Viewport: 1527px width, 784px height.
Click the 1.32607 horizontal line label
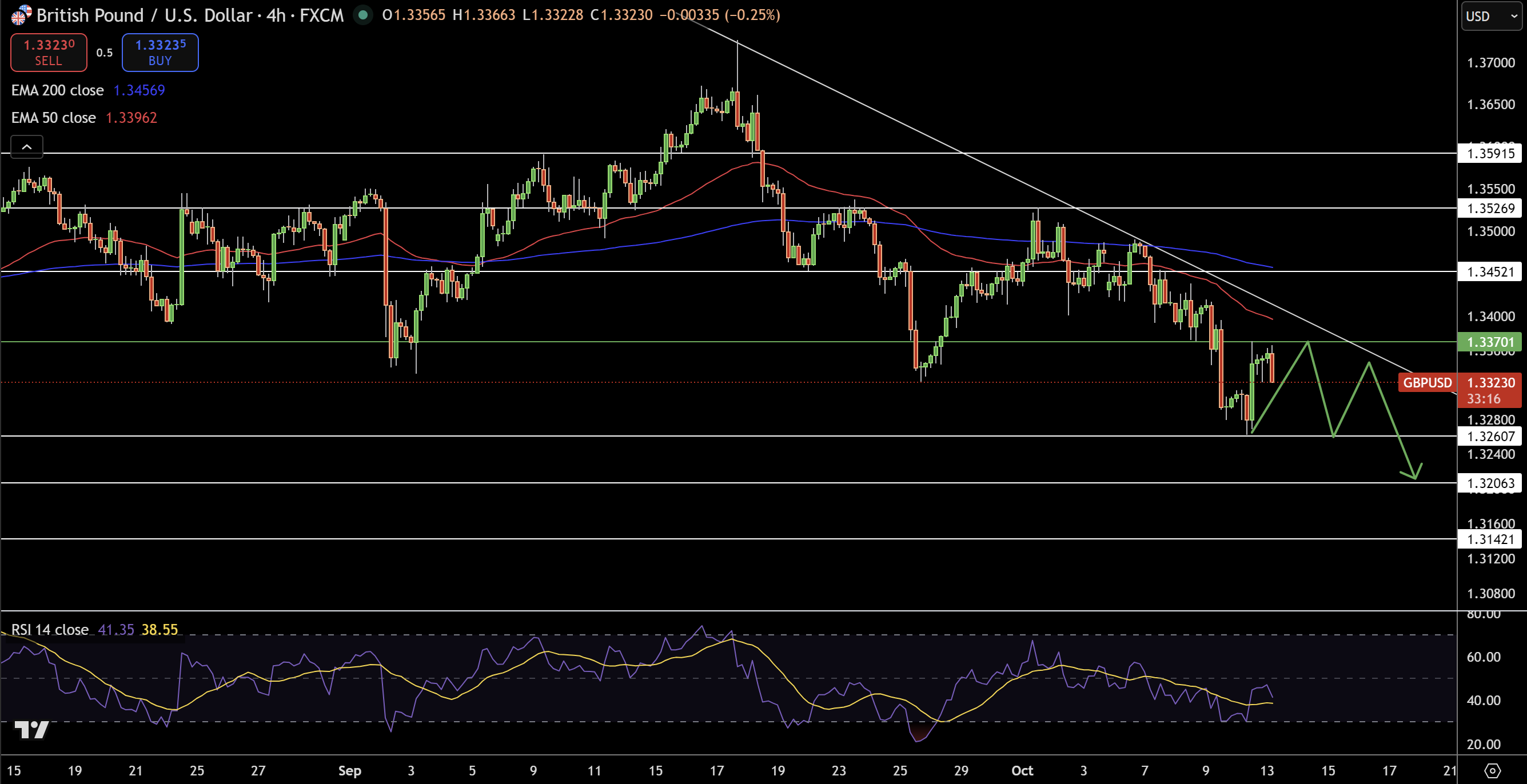1490,436
